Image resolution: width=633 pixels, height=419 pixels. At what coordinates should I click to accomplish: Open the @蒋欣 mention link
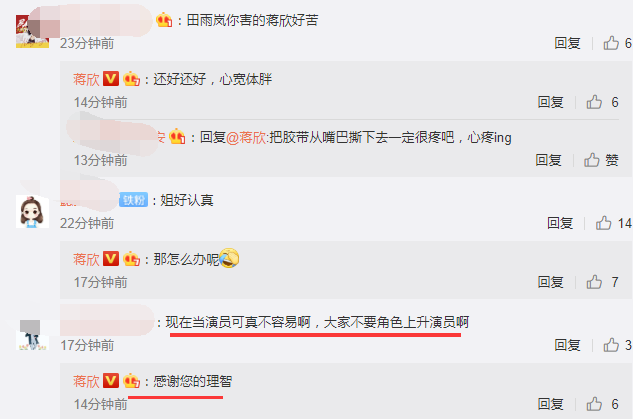pyautogui.click(x=246, y=138)
